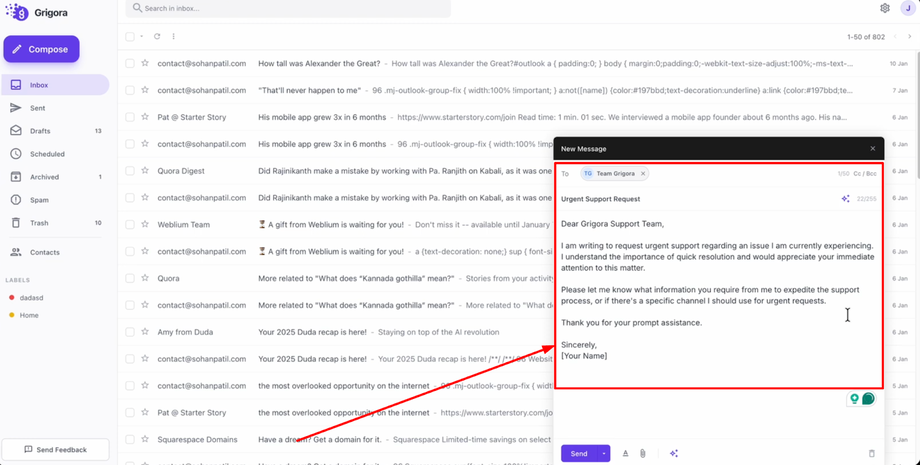This screenshot has height=465, width=920.
Task: Focus the Search in inbox field
Action: (x=288, y=8)
